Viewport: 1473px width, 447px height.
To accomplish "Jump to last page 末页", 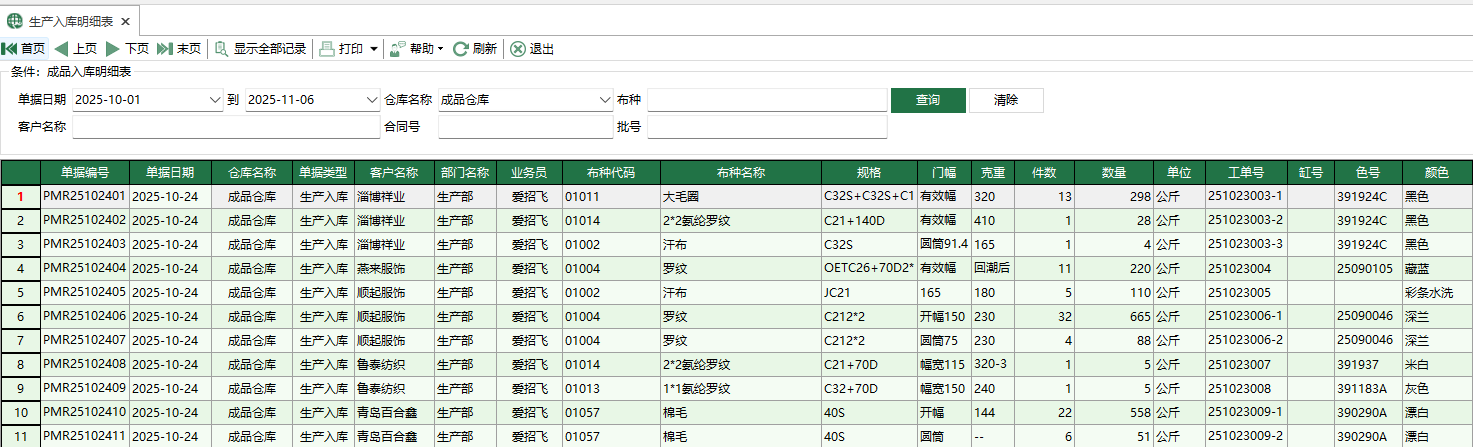I will (x=179, y=48).
